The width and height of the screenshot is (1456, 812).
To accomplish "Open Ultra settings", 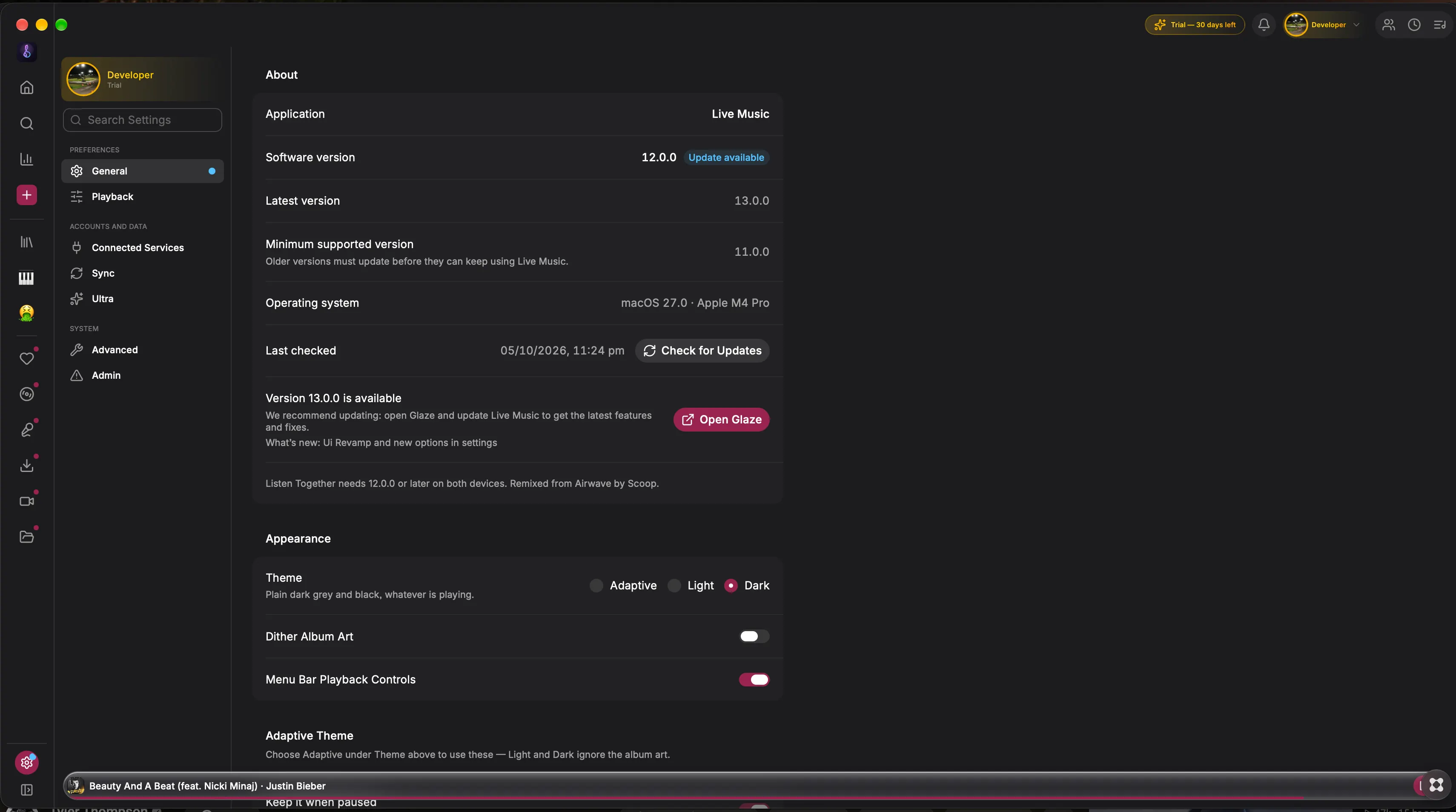I will point(143,298).
